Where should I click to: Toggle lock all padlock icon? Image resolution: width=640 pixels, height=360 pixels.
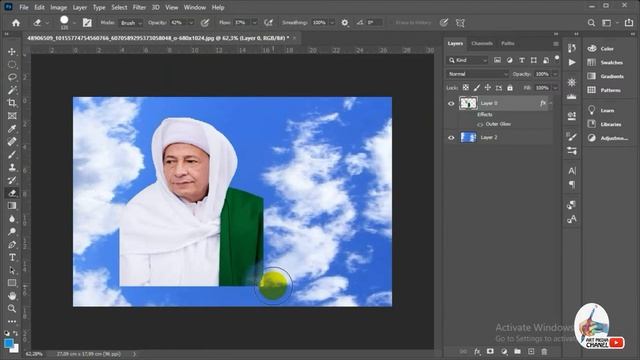510,88
